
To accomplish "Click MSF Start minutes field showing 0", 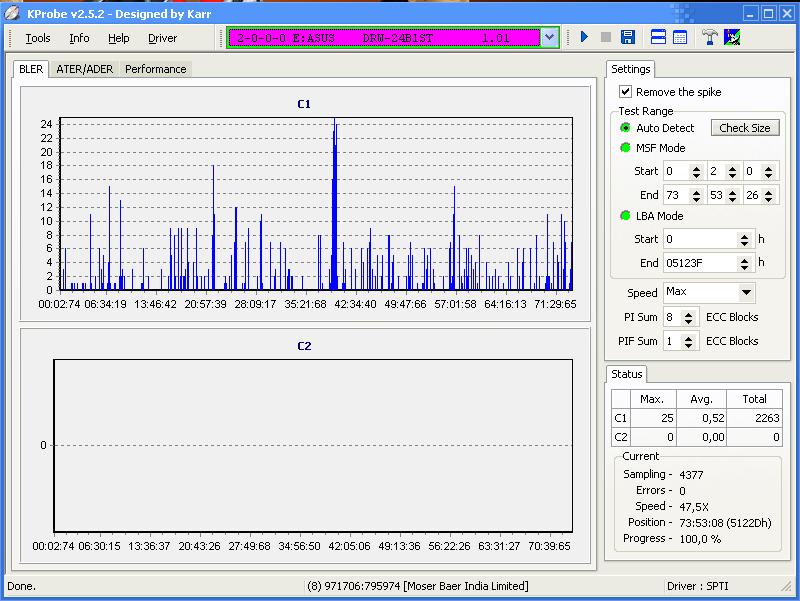I will coord(676,171).
